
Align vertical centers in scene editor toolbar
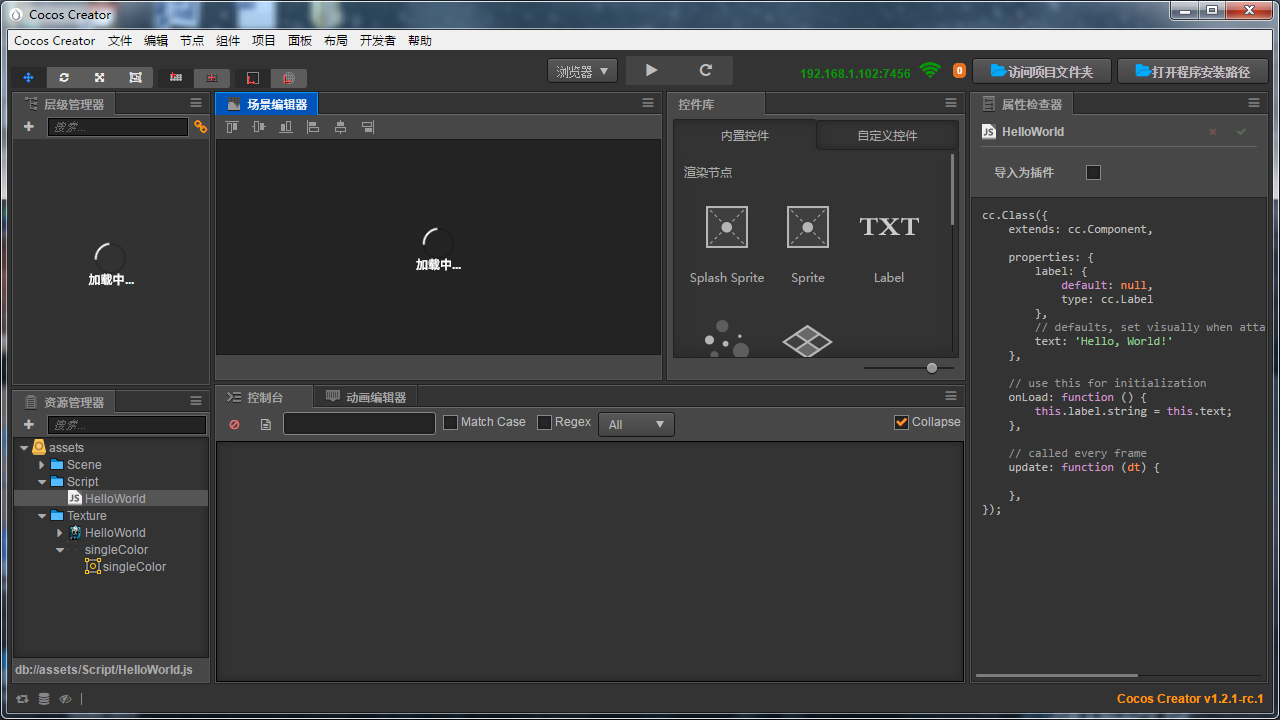(259, 127)
